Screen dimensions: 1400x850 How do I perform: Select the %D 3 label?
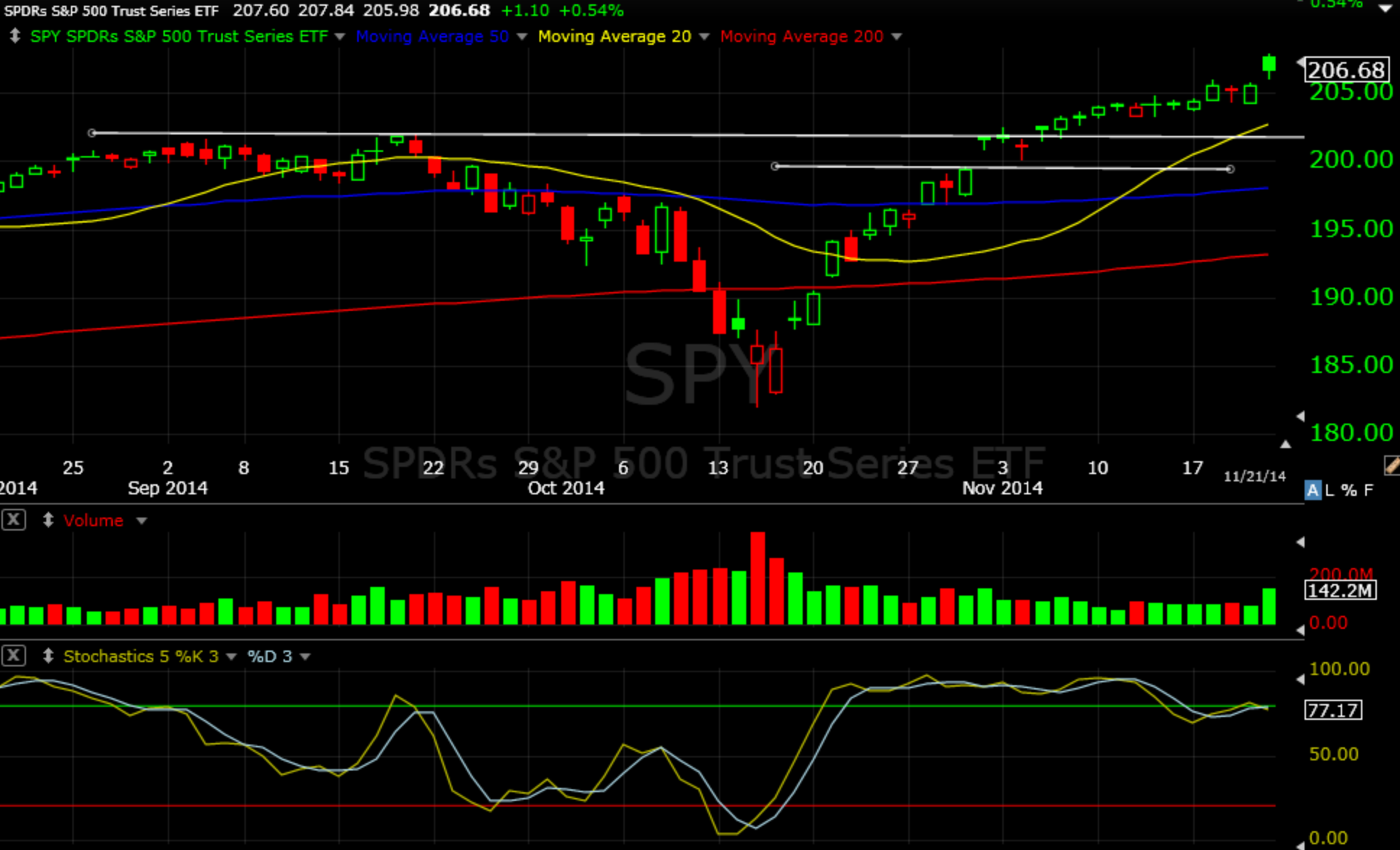pyautogui.click(x=270, y=656)
